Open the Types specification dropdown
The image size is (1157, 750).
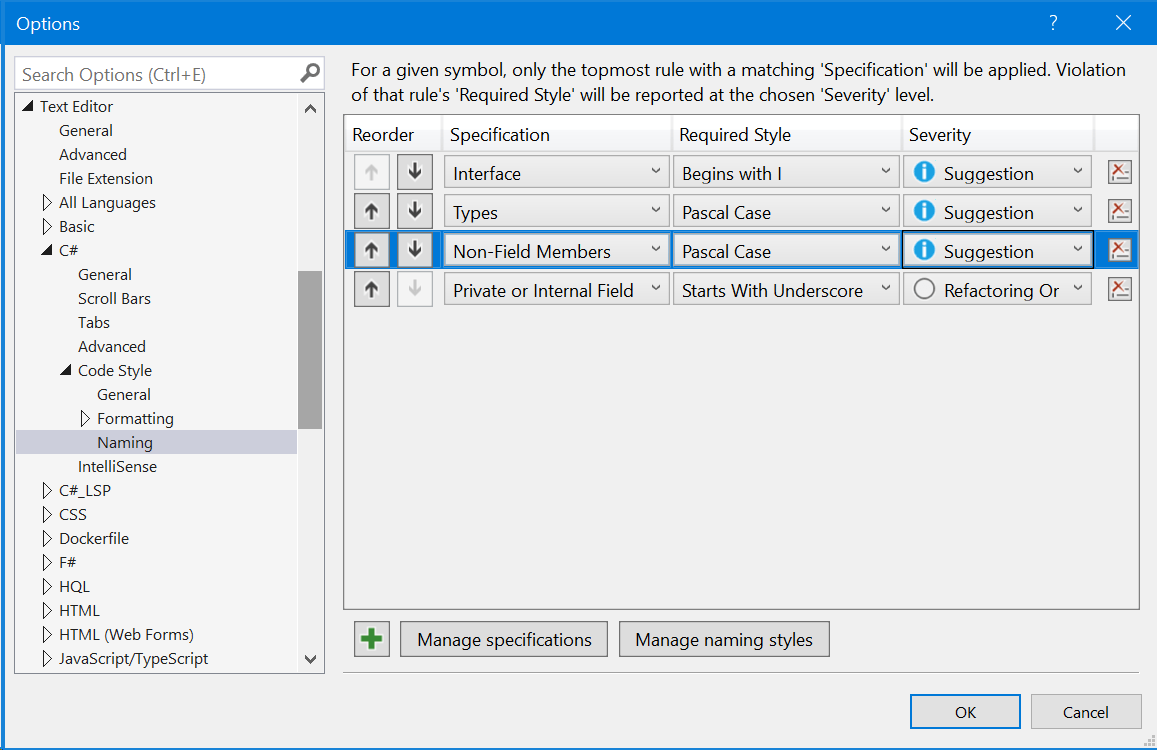click(556, 212)
